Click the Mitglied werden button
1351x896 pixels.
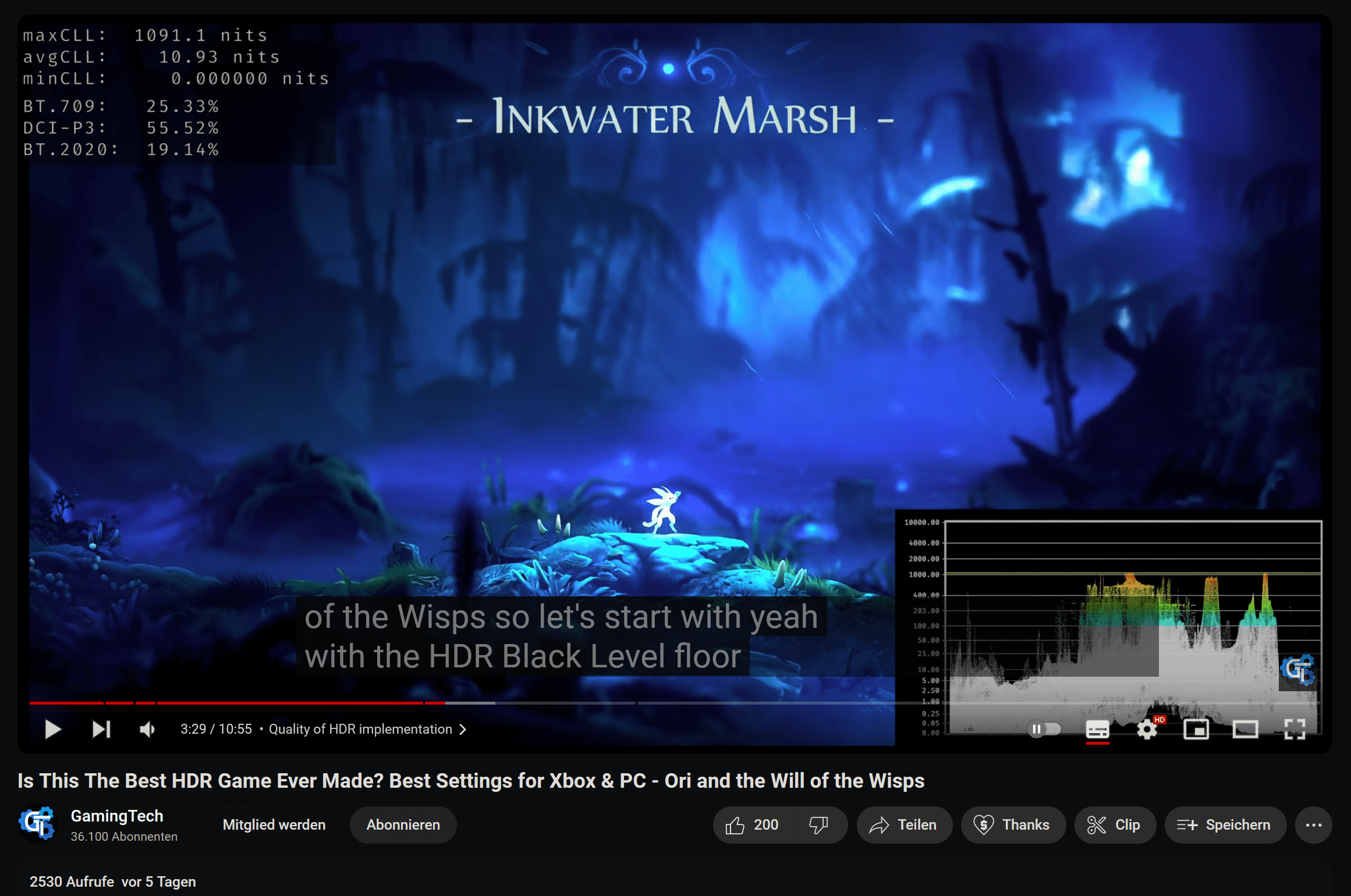[274, 825]
